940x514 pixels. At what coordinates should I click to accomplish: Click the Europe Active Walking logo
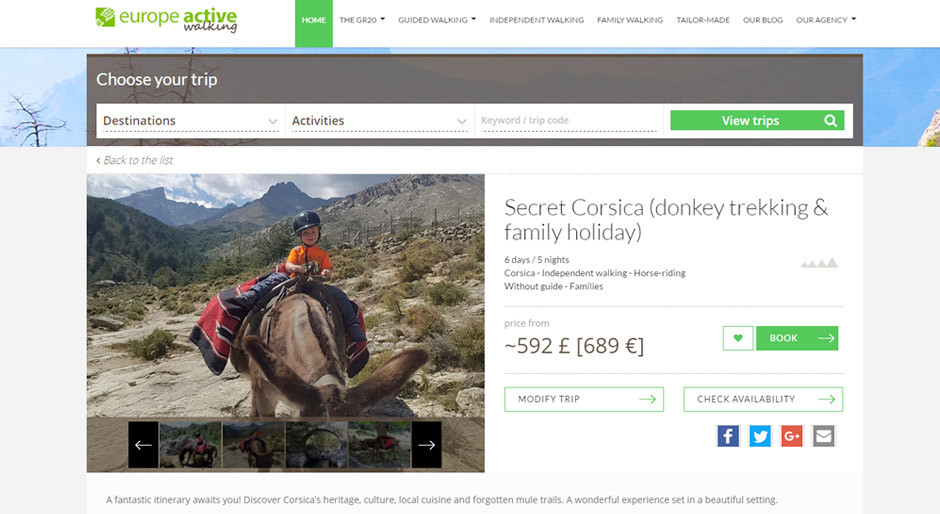click(x=166, y=19)
